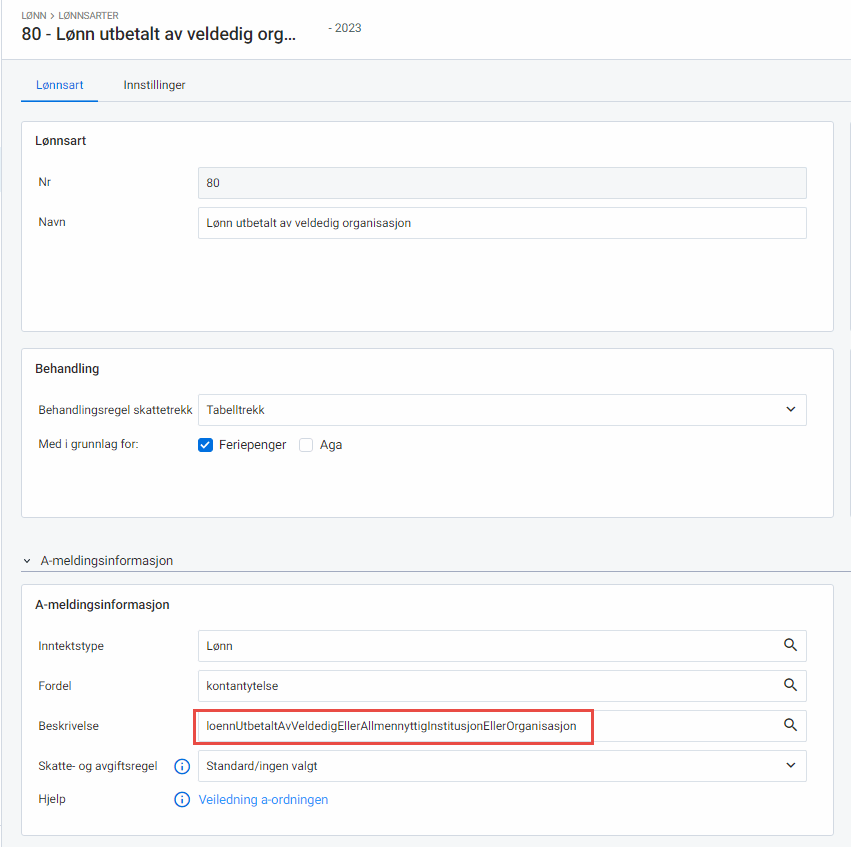Toggle Feriepenger in grunnlag settings
The width and height of the screenshot is (851, 847).
pos(205,444)
